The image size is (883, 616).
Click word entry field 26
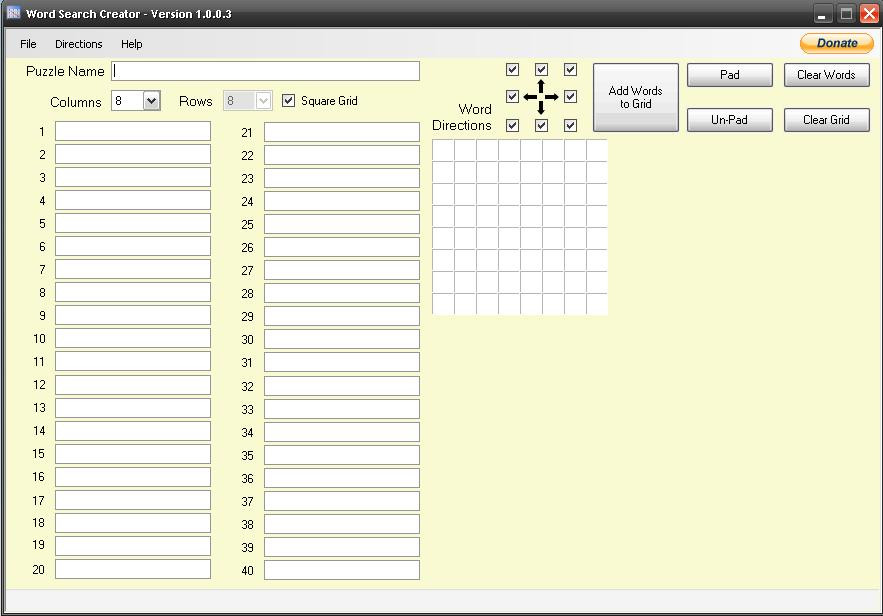click(342, 247)
